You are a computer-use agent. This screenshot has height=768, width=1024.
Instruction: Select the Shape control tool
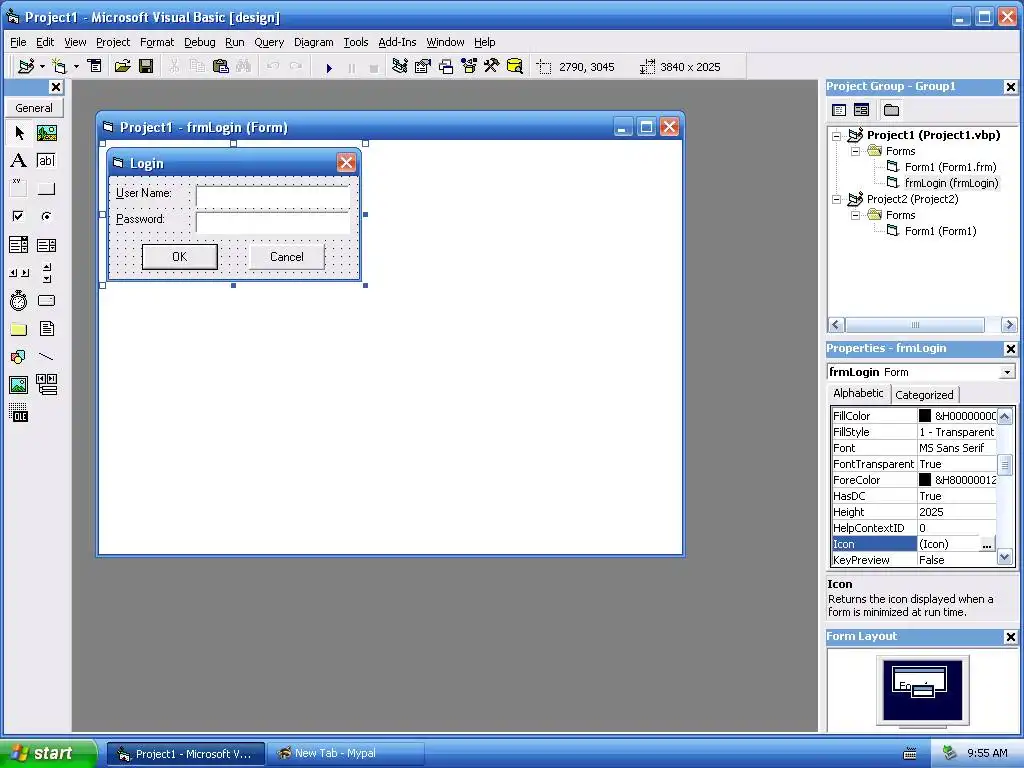[19, 357]
